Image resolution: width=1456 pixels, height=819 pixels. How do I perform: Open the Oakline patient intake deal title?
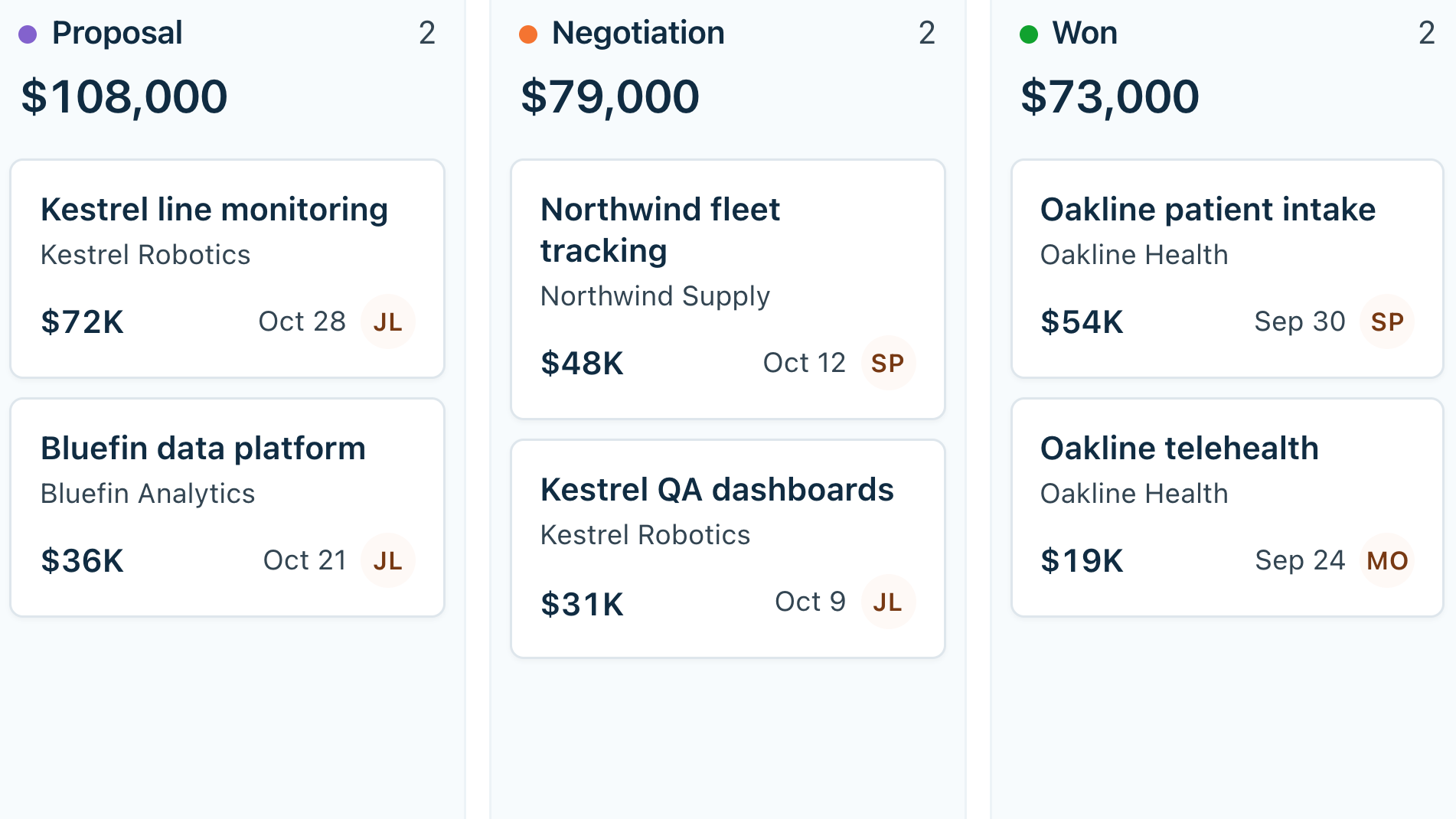[1208, 209]
